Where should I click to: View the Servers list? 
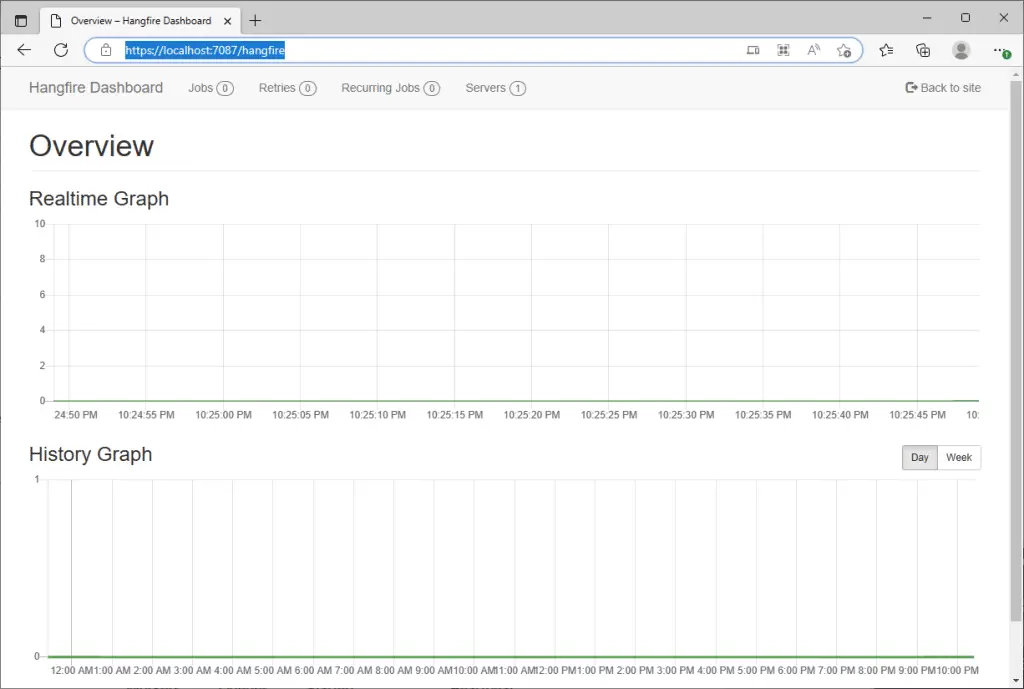click(x=495, y=88)
